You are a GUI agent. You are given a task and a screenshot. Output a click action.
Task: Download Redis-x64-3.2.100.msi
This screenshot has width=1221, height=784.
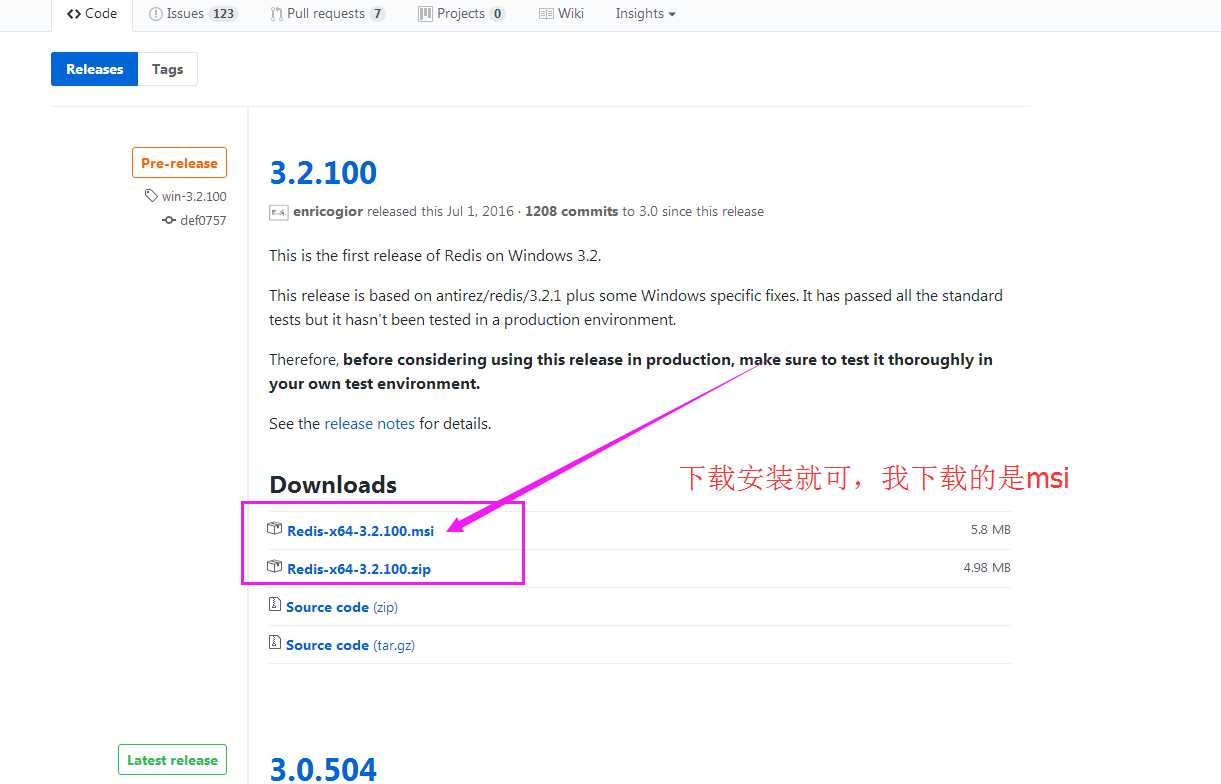(360, 531)
